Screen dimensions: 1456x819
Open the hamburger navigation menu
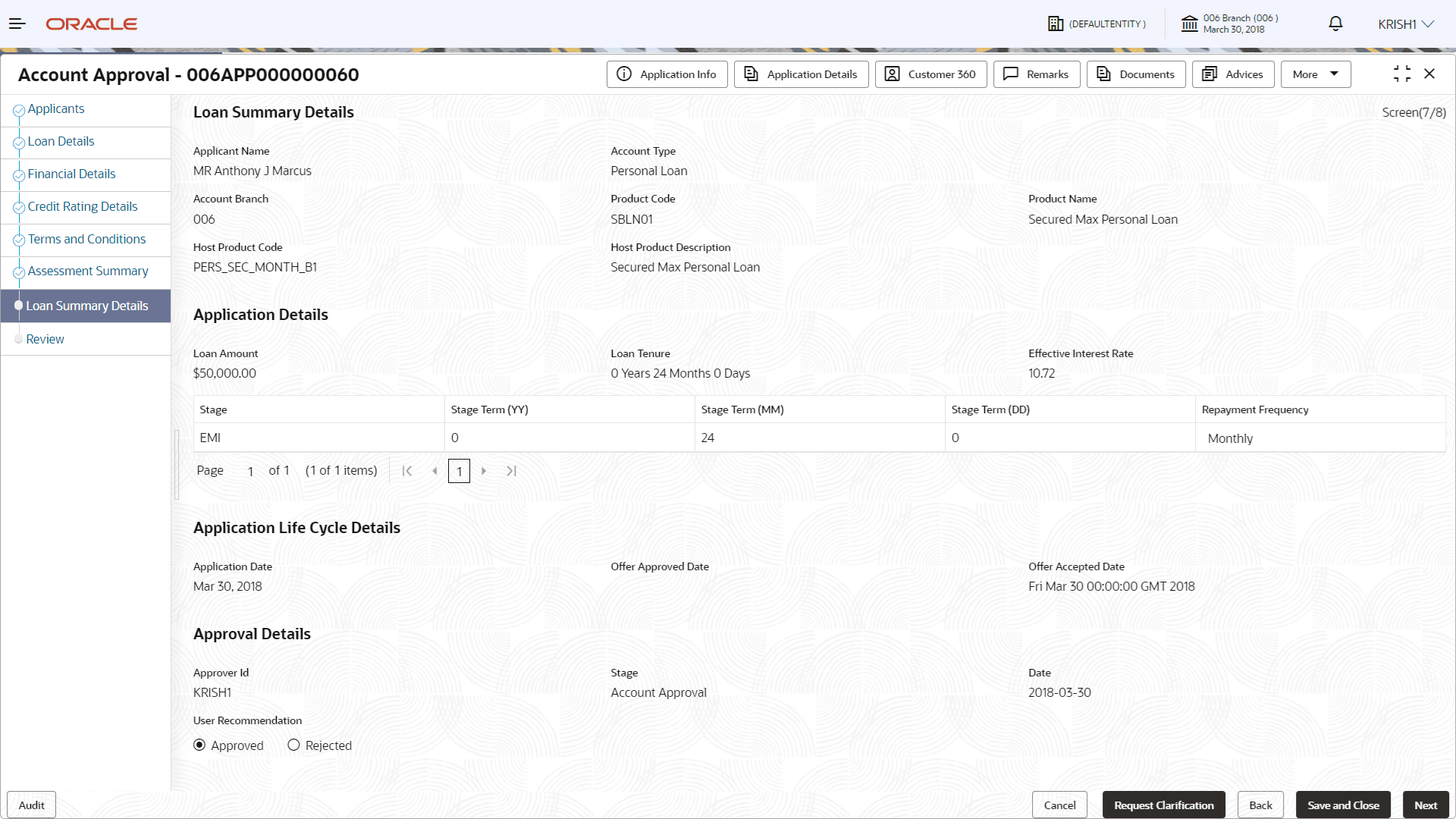17,24
